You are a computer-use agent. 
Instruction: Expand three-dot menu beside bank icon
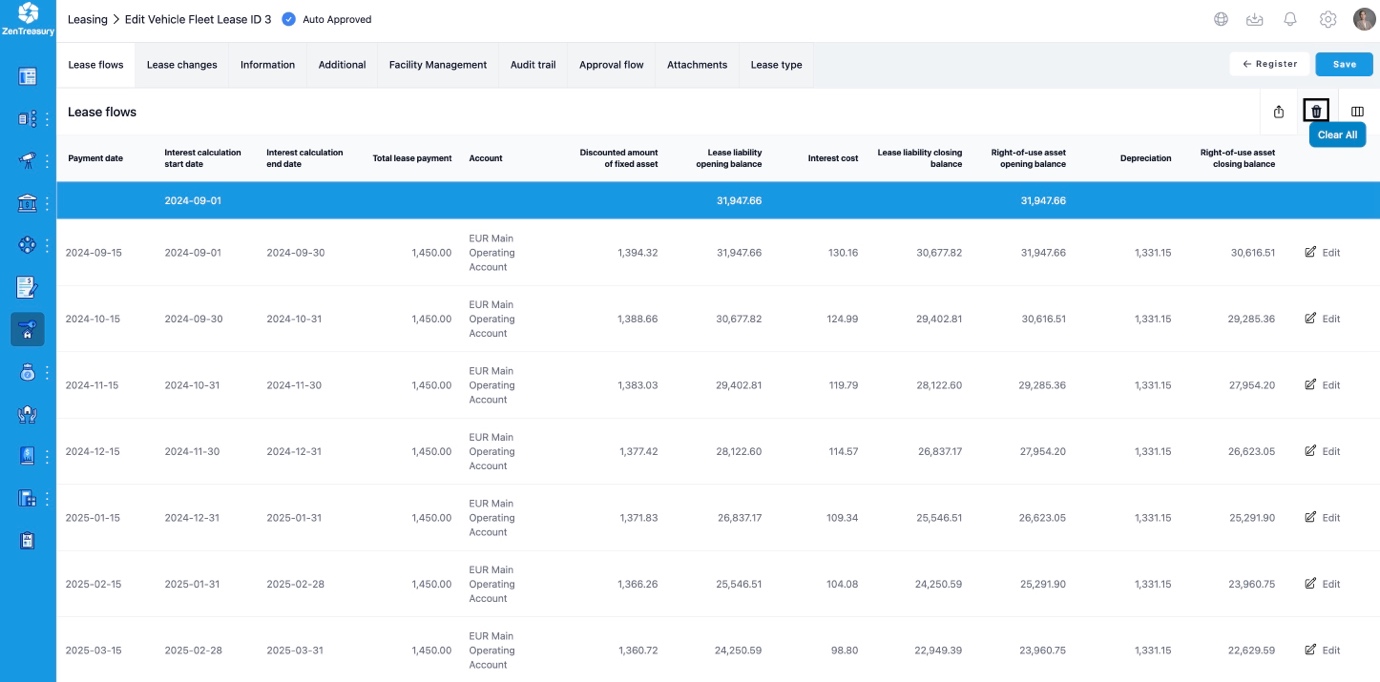point(46,203)
